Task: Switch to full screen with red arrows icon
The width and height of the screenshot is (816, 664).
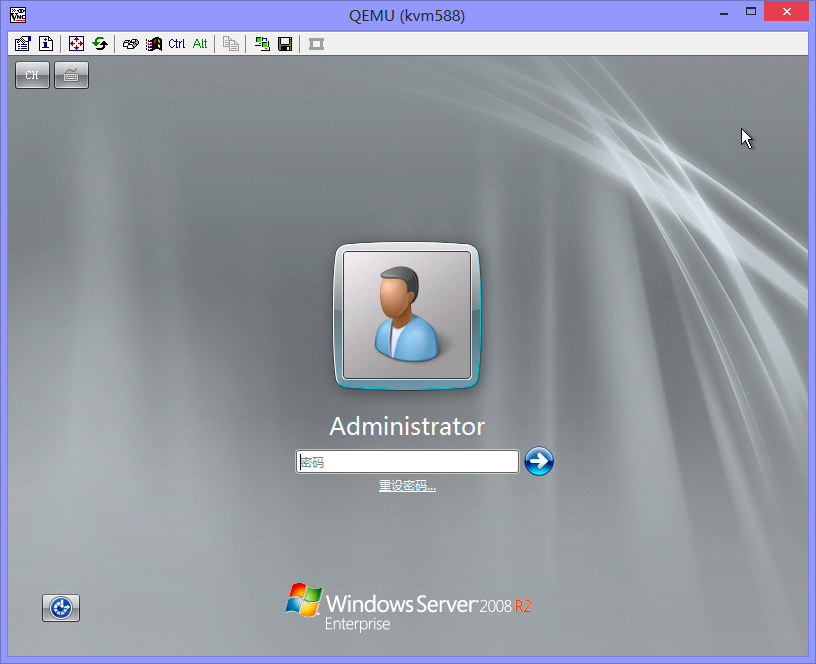Action: coord(76,44)
